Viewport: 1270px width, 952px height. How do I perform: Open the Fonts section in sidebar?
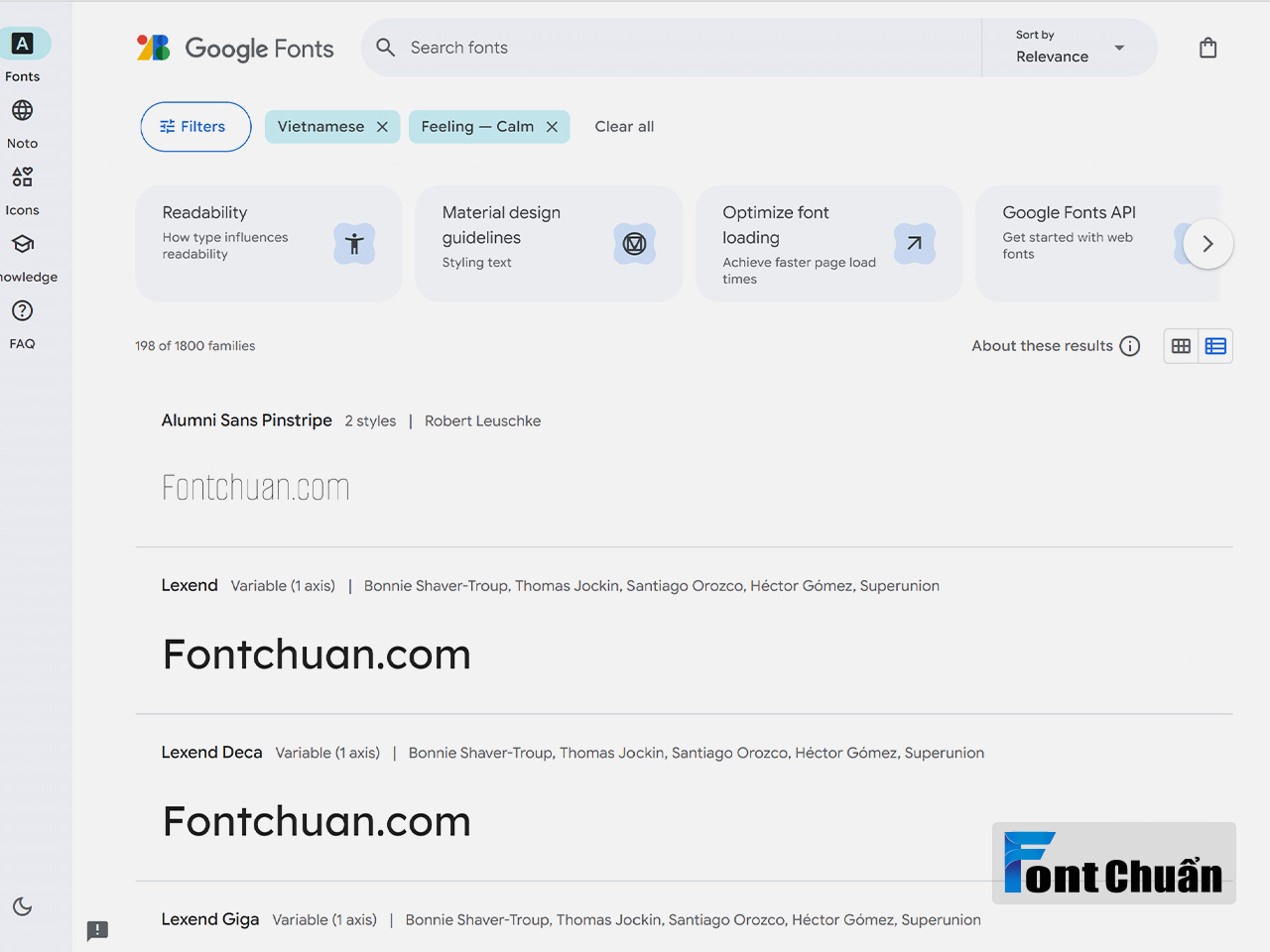coord(22,56)
